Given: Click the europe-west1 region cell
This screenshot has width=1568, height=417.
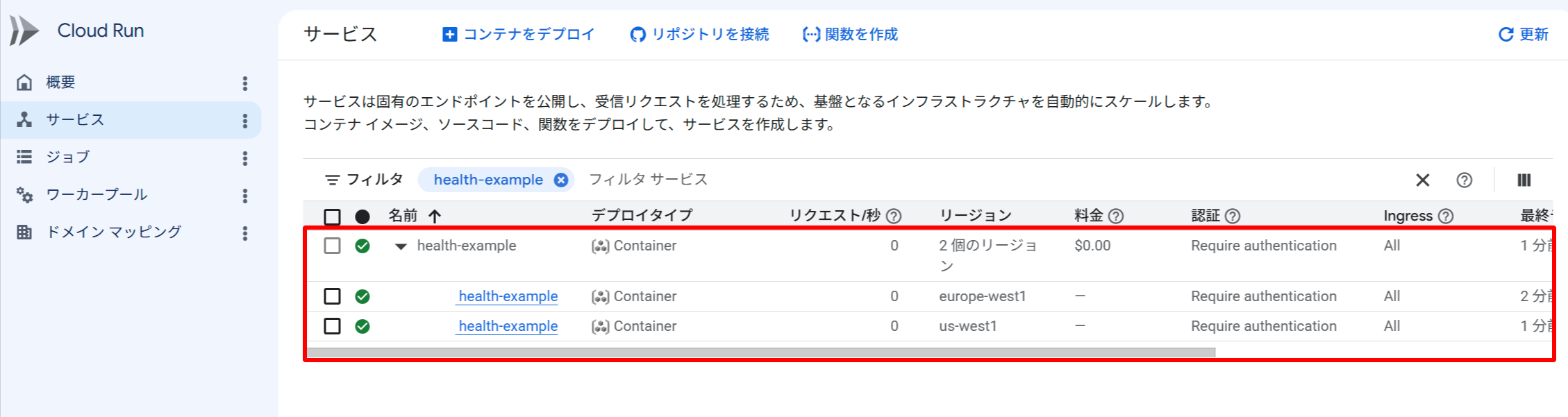Looking at the screenshot, I should point(983,296).
